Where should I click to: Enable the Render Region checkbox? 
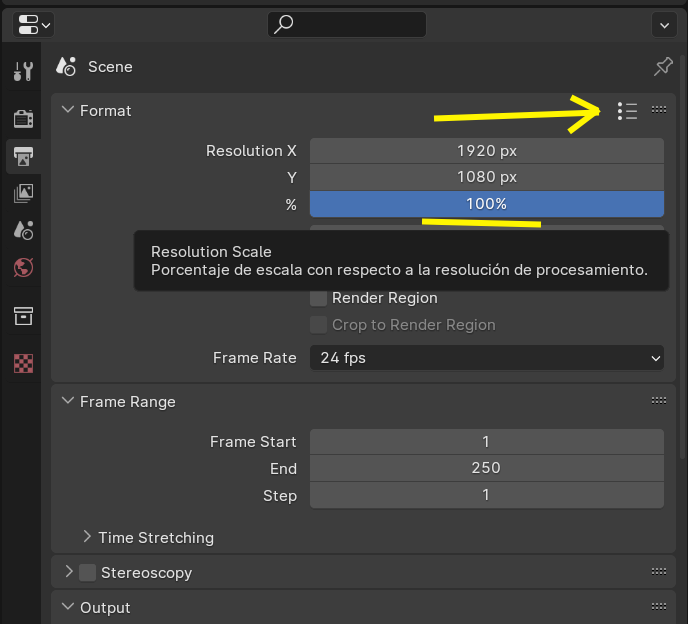[x=319, y=298]
